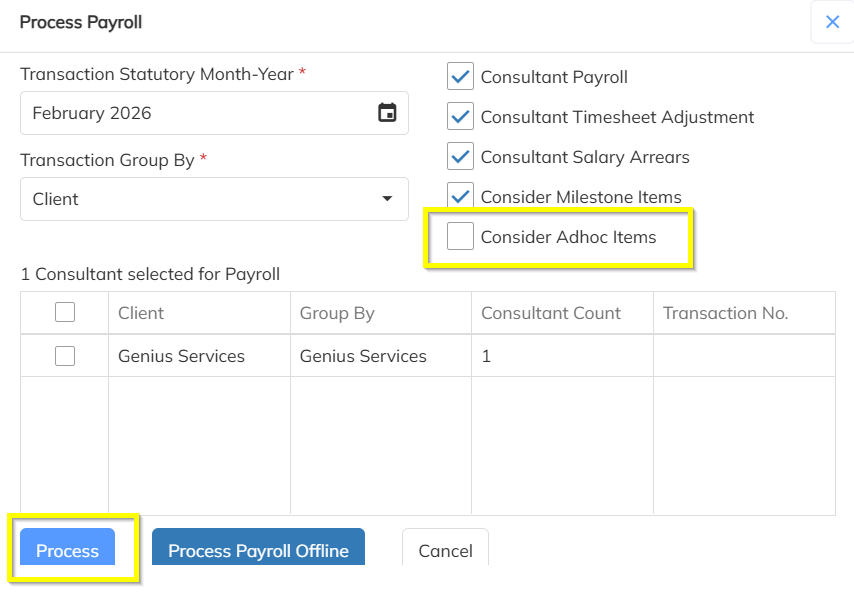Click Process Payroll Offline button
This screenshot has width=854, height=605.
click(x=258, y=550)
